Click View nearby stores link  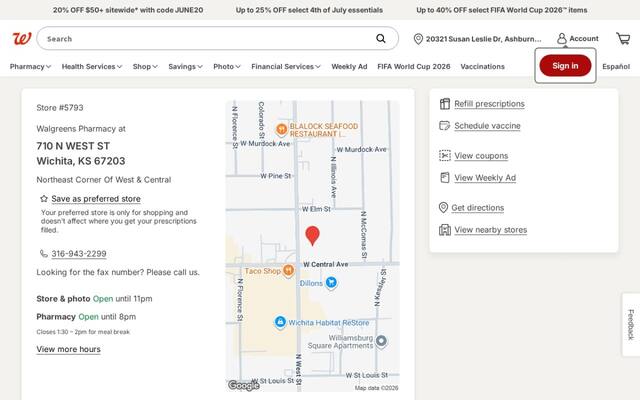coord(491,230)
